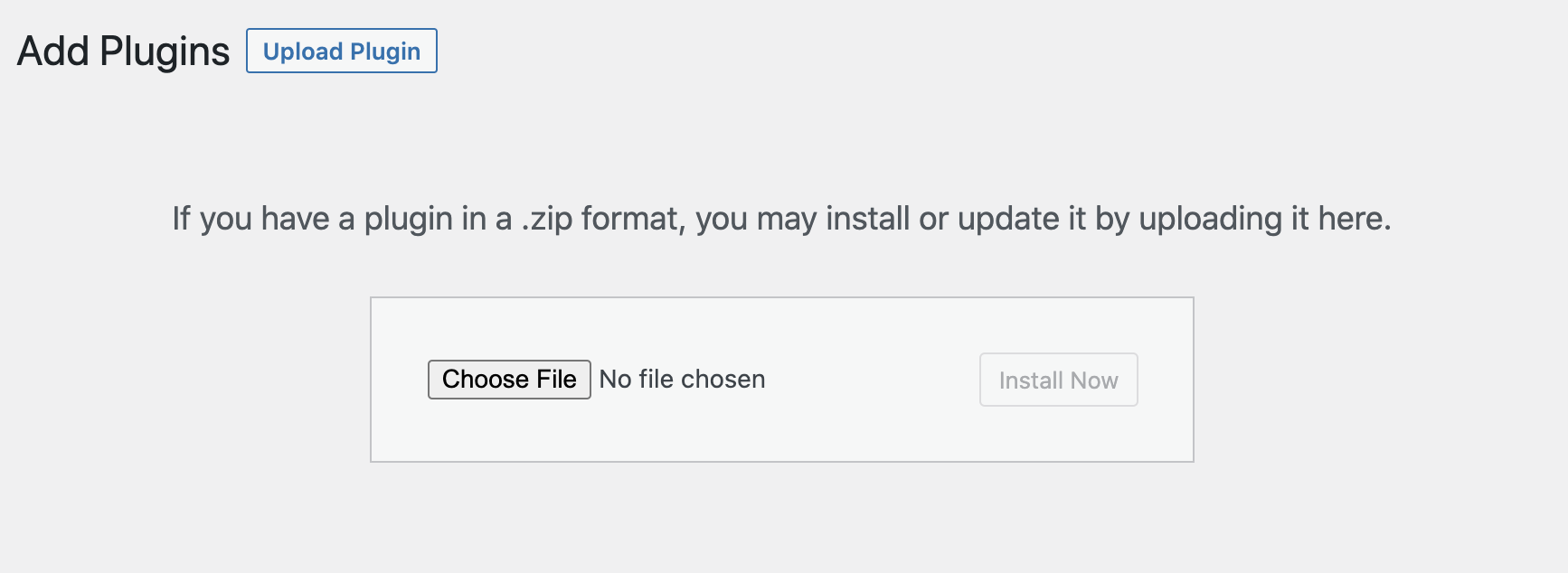Select the word 'Plugins' in the page title
This screenshot has width=1568, height=573.
coord(165,52)
